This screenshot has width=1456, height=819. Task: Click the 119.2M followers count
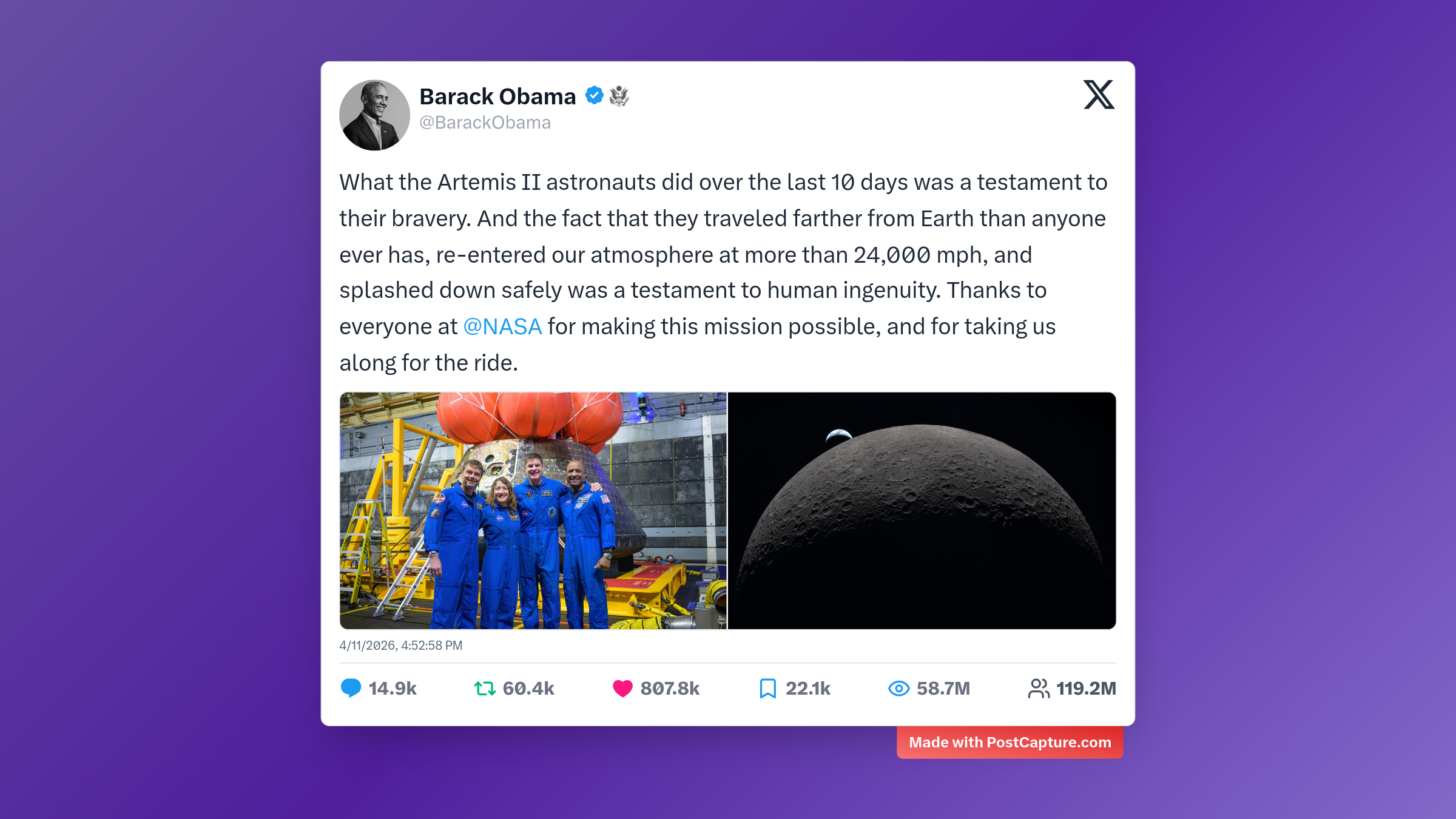(x=1086, y=689)
